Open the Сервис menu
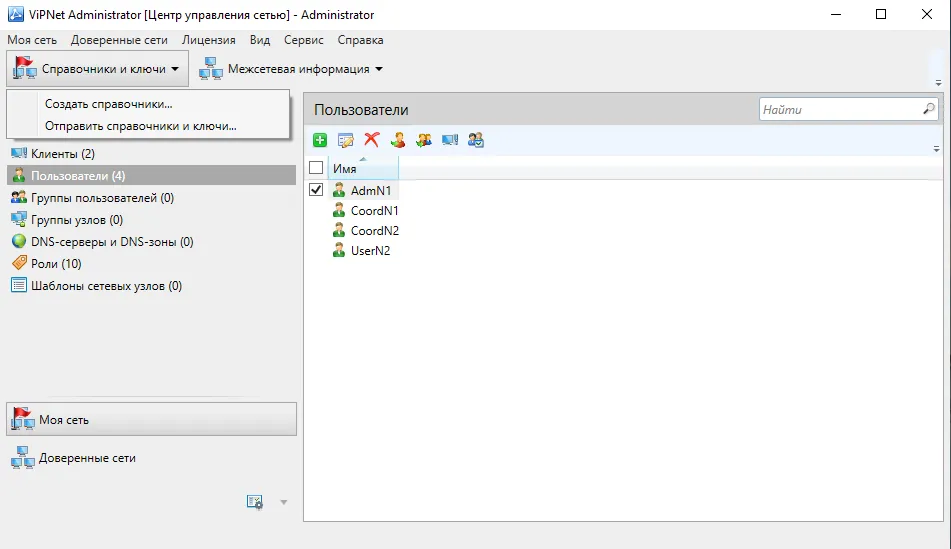 303,40
